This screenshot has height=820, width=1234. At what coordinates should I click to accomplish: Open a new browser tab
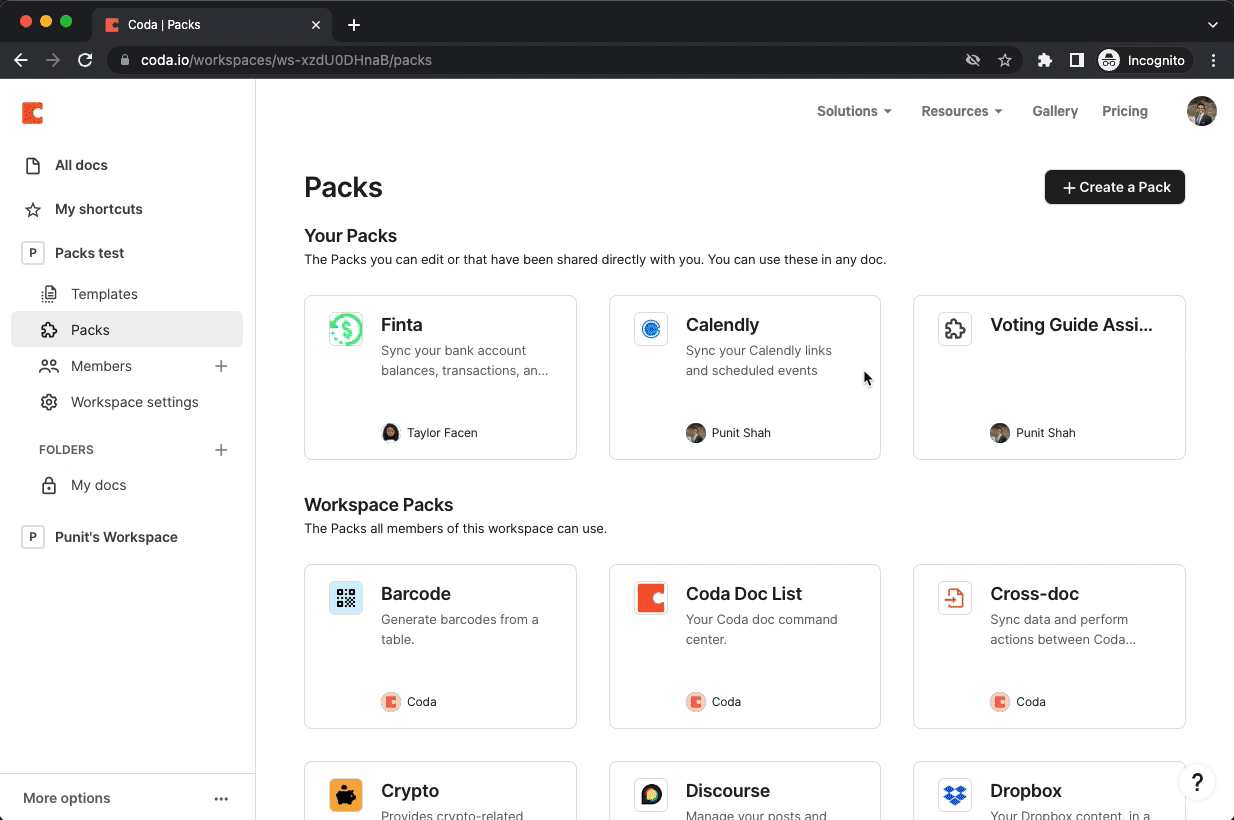coord(354,24)
